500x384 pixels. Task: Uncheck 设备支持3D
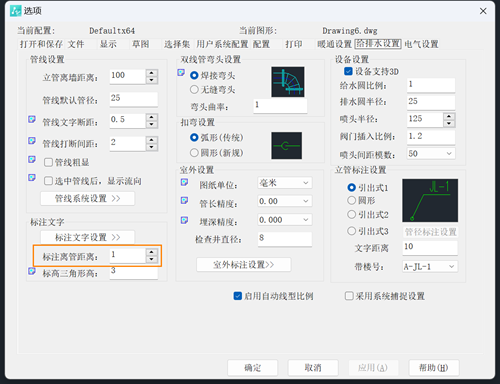click(348, 71)
